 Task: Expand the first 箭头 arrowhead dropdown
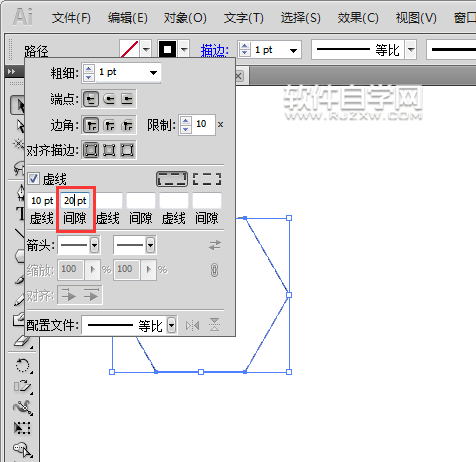(95, 245)
